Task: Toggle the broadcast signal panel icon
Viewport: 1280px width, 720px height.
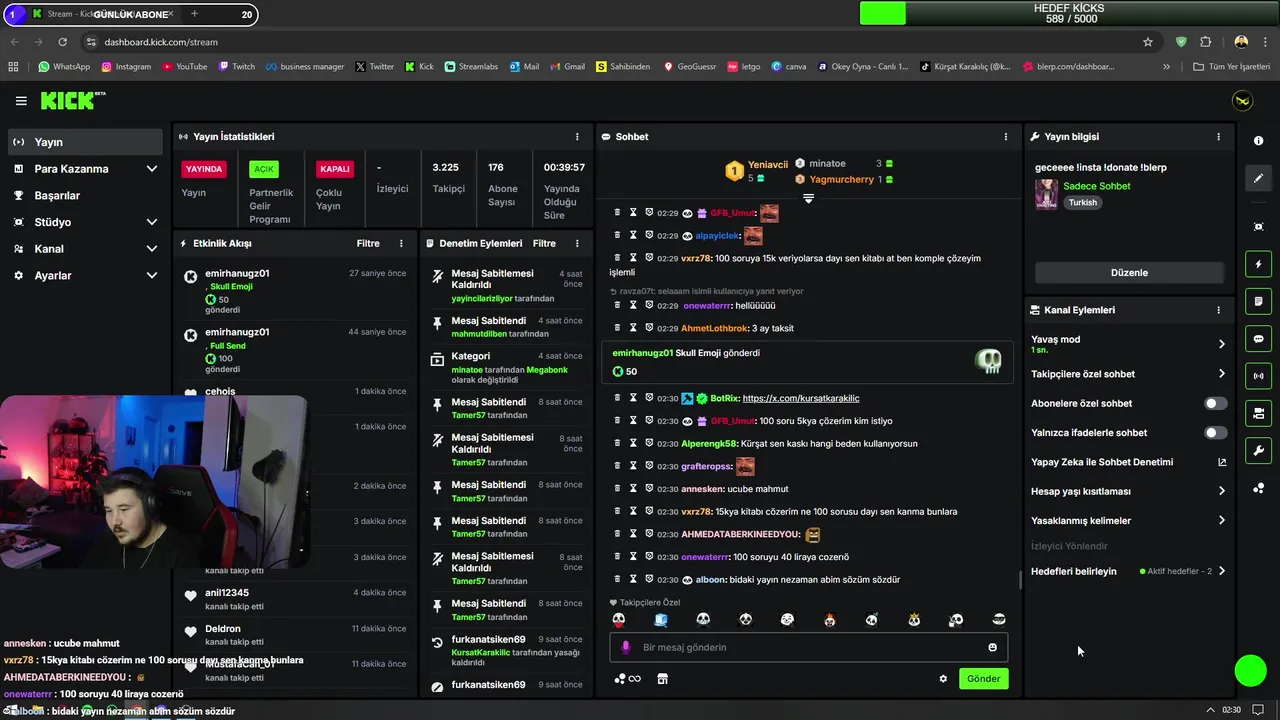Action: [1258, 376]
